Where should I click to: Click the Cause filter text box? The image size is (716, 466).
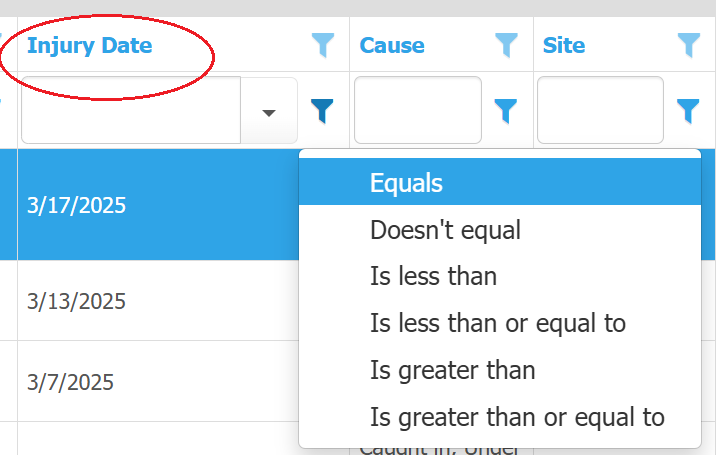417,111
